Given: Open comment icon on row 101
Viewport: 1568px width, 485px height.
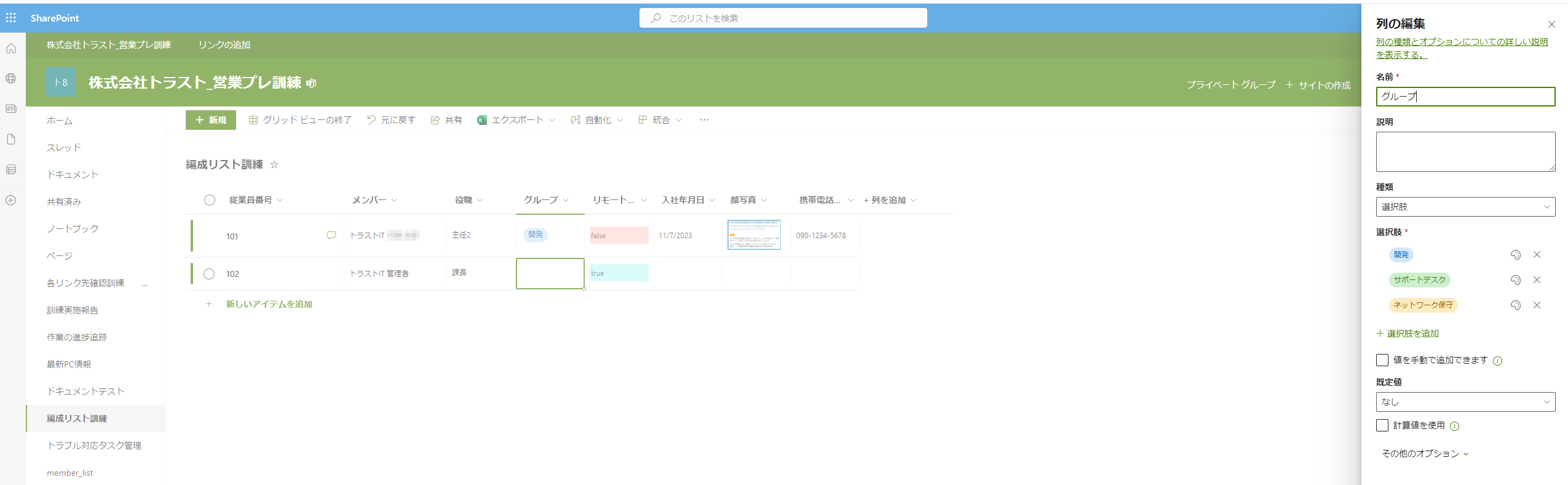Looking at the screenshot, I should click(x=331, y=236).
